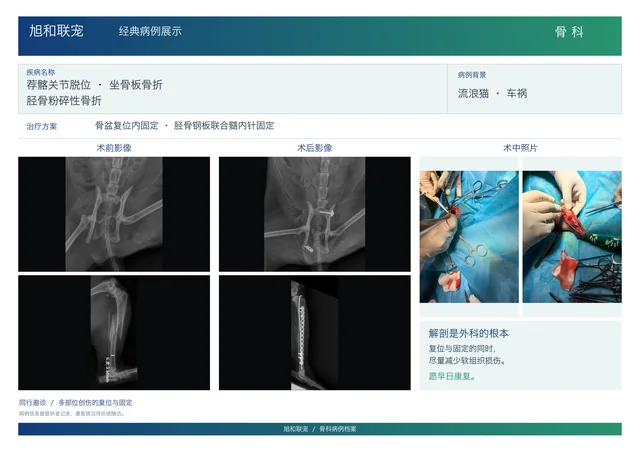Click the 治疗方案 label

coord(42,127)
